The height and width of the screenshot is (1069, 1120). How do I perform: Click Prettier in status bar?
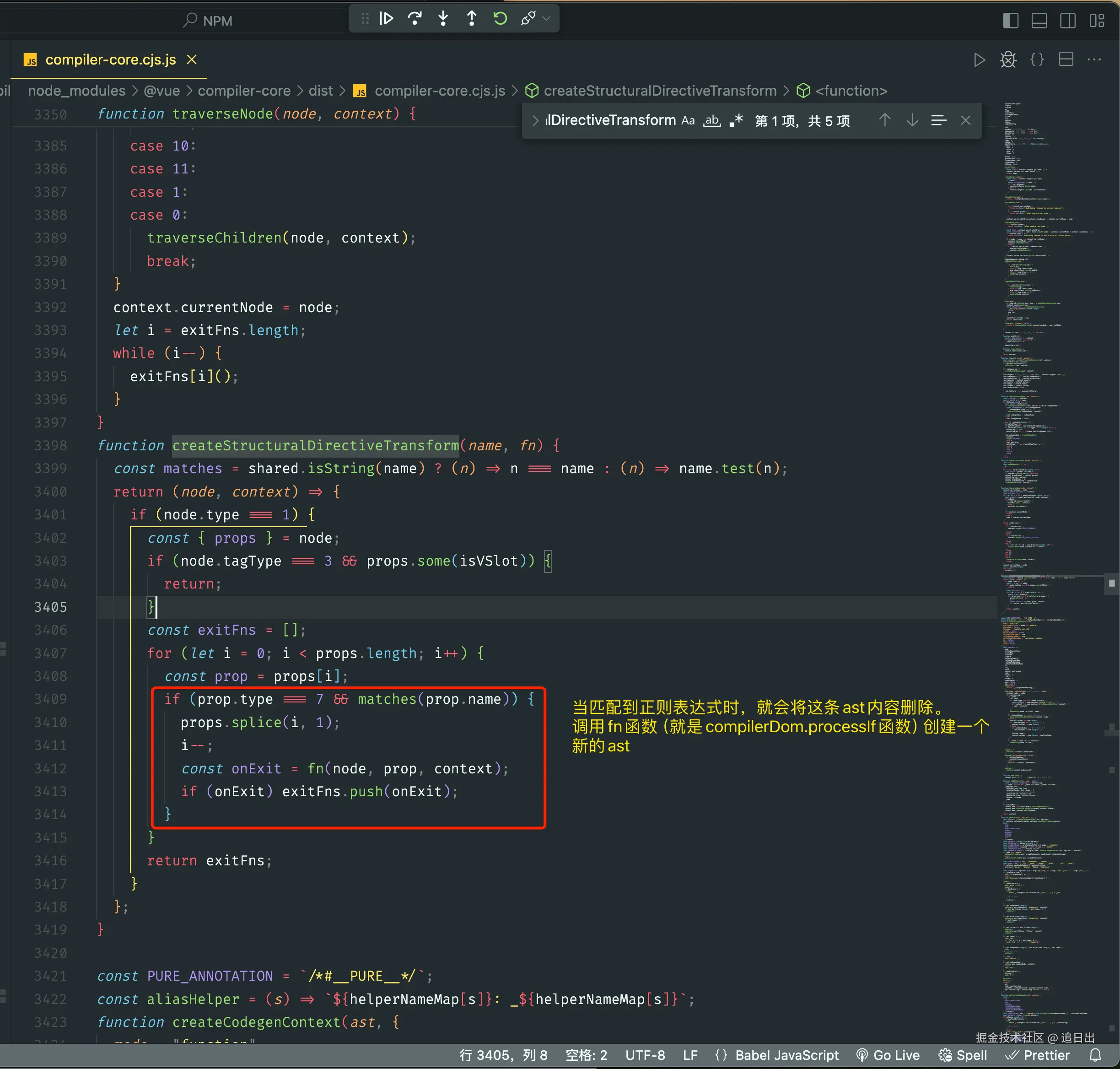point(1038,1055)
